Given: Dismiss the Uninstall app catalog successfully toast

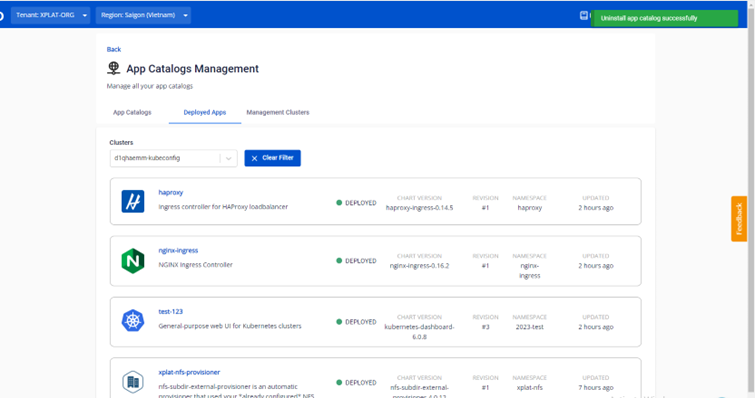Looking at the screenshot, I should 664,18.
